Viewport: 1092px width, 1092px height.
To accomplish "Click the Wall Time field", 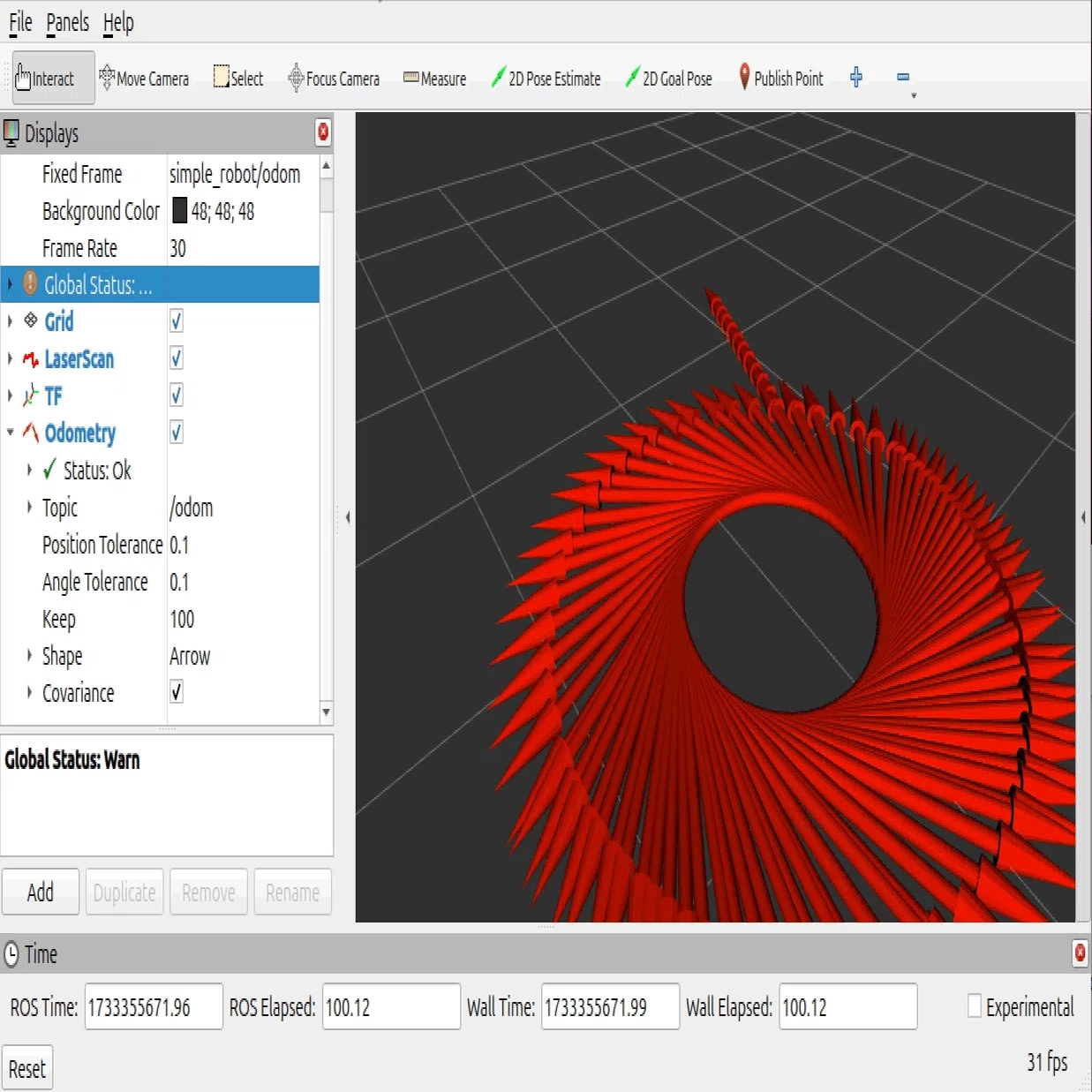I will 610,1006.
